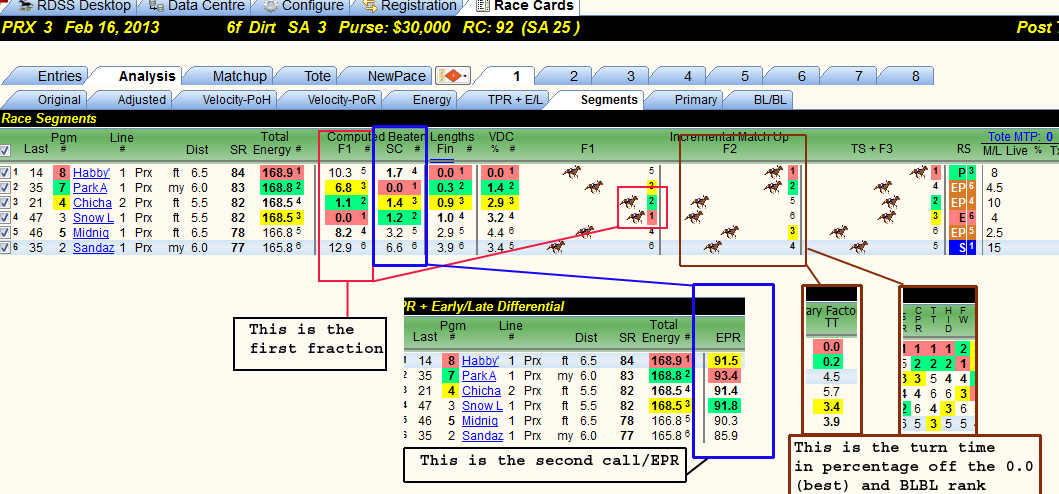Image resolution: width=1059 pixels, height=494 pixels.
Task: Open Chicha link in Race Segments table
Action: click(x=93, y=202)
